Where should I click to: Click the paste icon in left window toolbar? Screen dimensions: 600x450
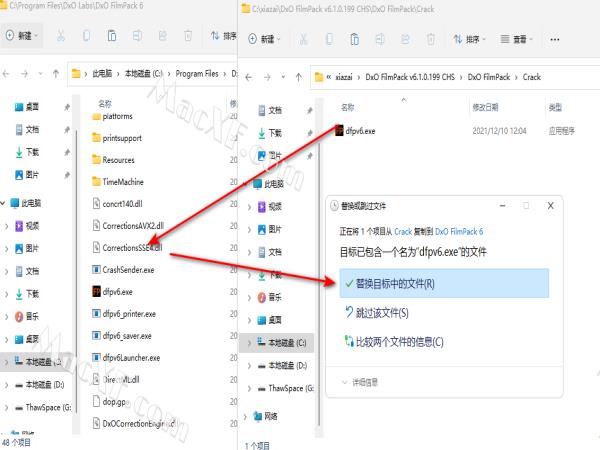[x=112, y=36]
